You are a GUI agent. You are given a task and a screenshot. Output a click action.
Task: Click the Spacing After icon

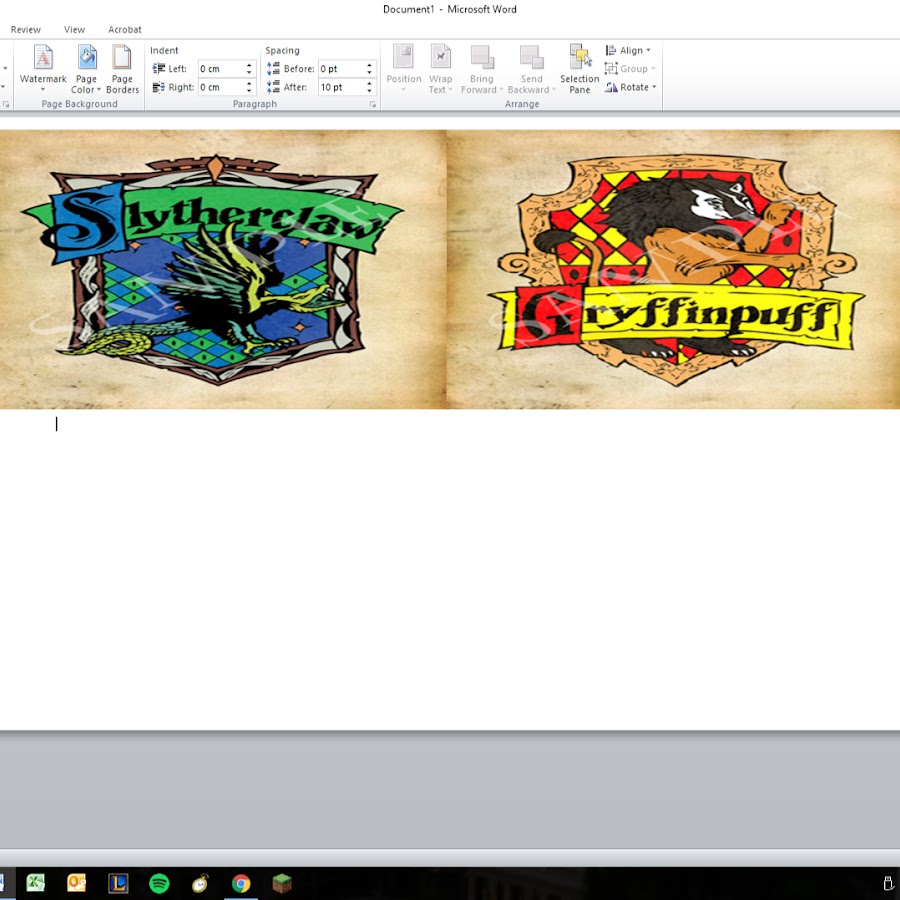click(x=273, y=87)
